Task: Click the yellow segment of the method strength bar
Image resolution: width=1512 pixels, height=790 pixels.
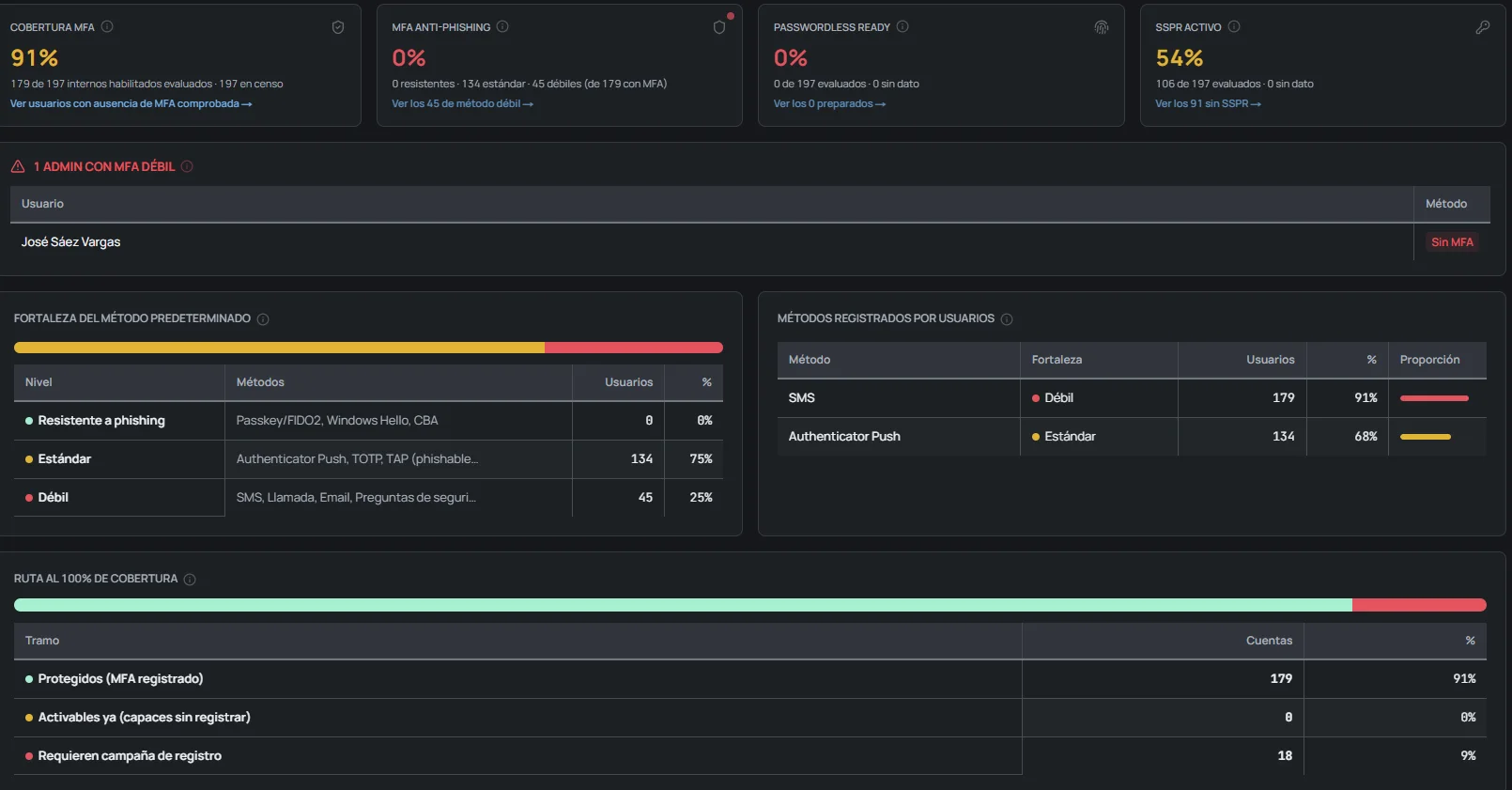Action: pos(279,348)
